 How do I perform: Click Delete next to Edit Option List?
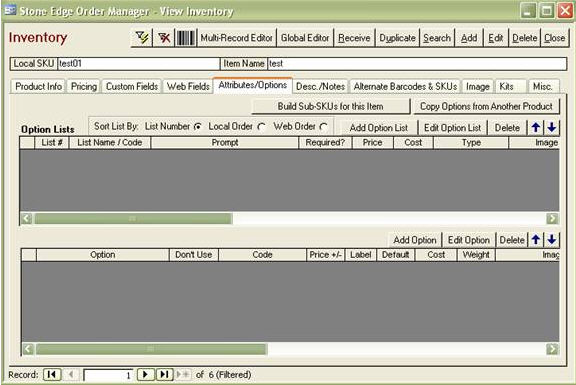pyautogui.click(x=507, y=128)
